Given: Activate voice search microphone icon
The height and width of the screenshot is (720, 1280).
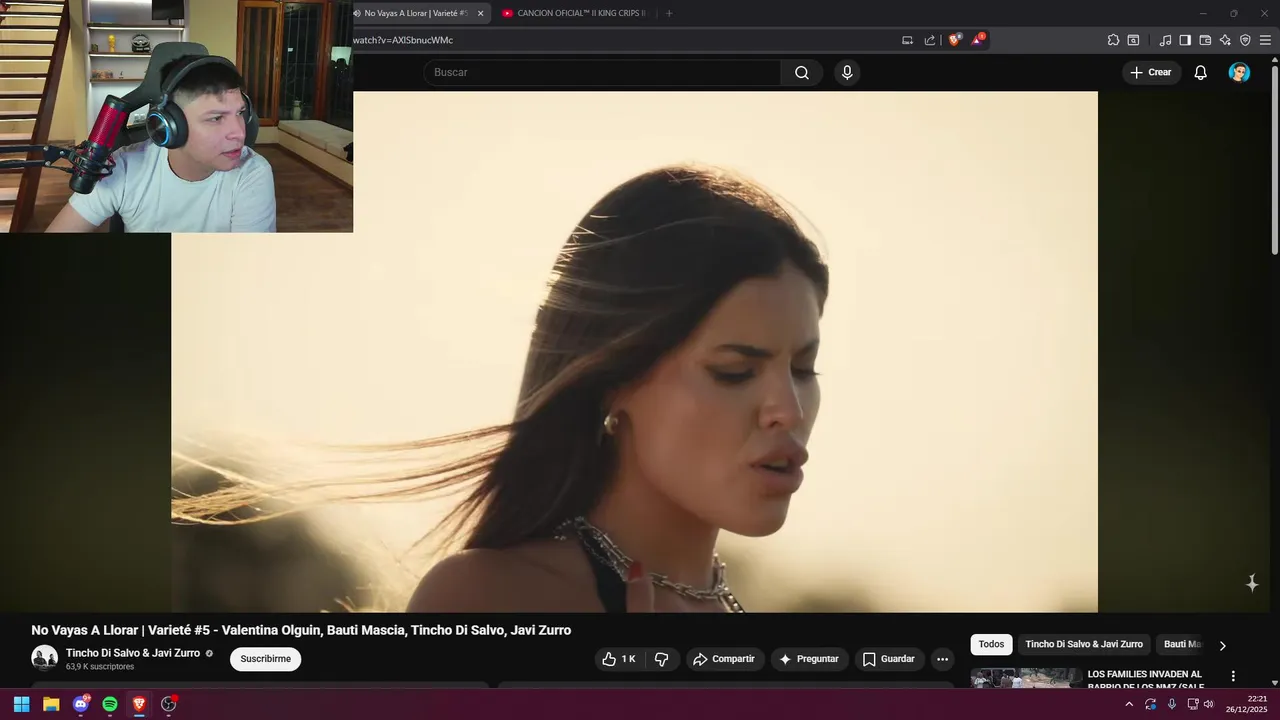Looking at the screenshot, I should coord(847,72).
